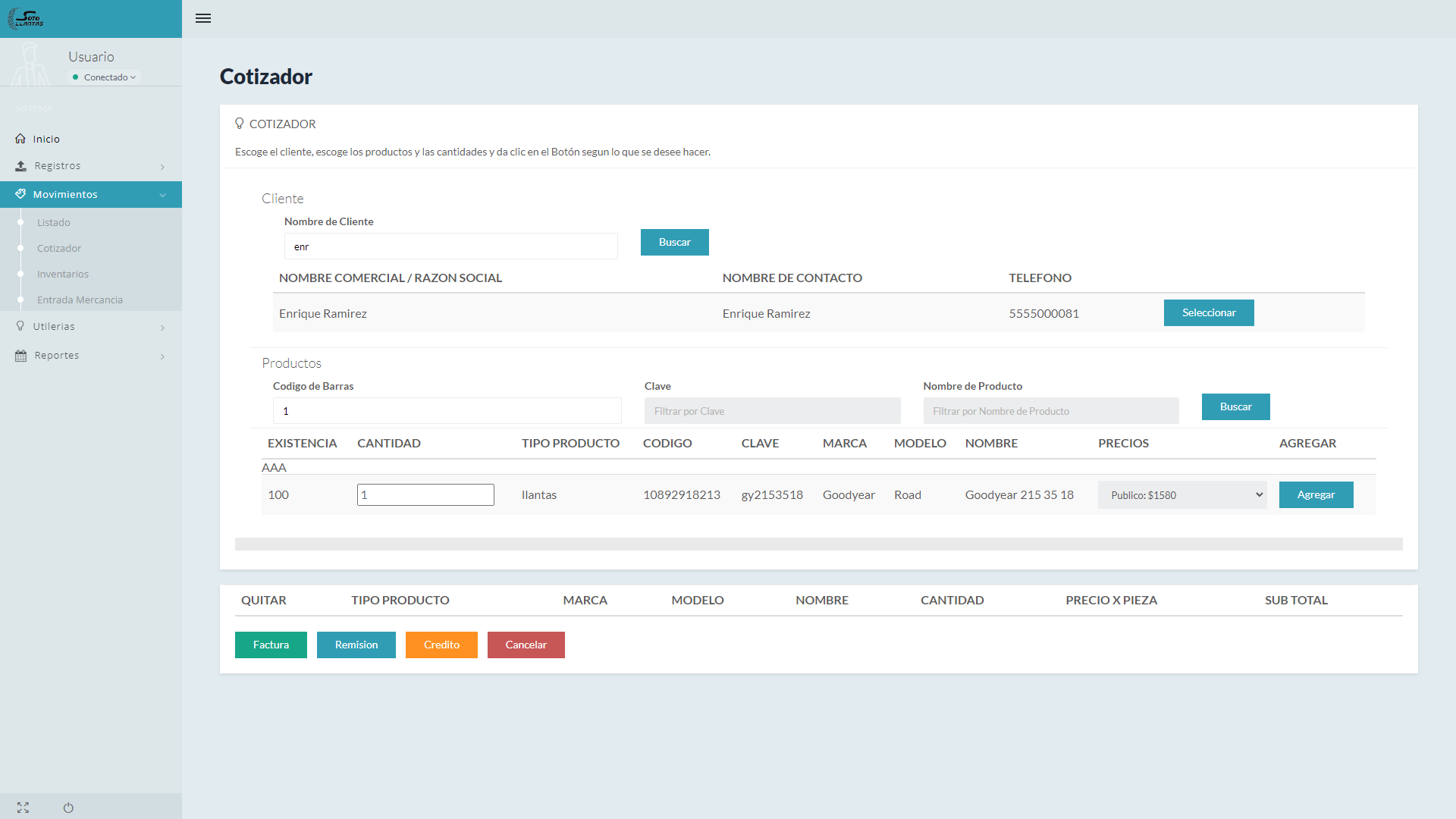The image size is (1456, 819).
Task: Open Inventarios menu item
Action: point(63,275)
